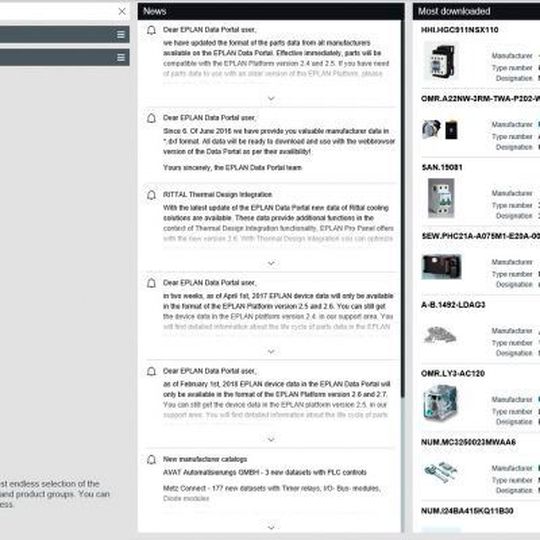The image size is (540, 540).
Task: Click the News panel header
Action: pyautogui.click(x=271, y=11)
